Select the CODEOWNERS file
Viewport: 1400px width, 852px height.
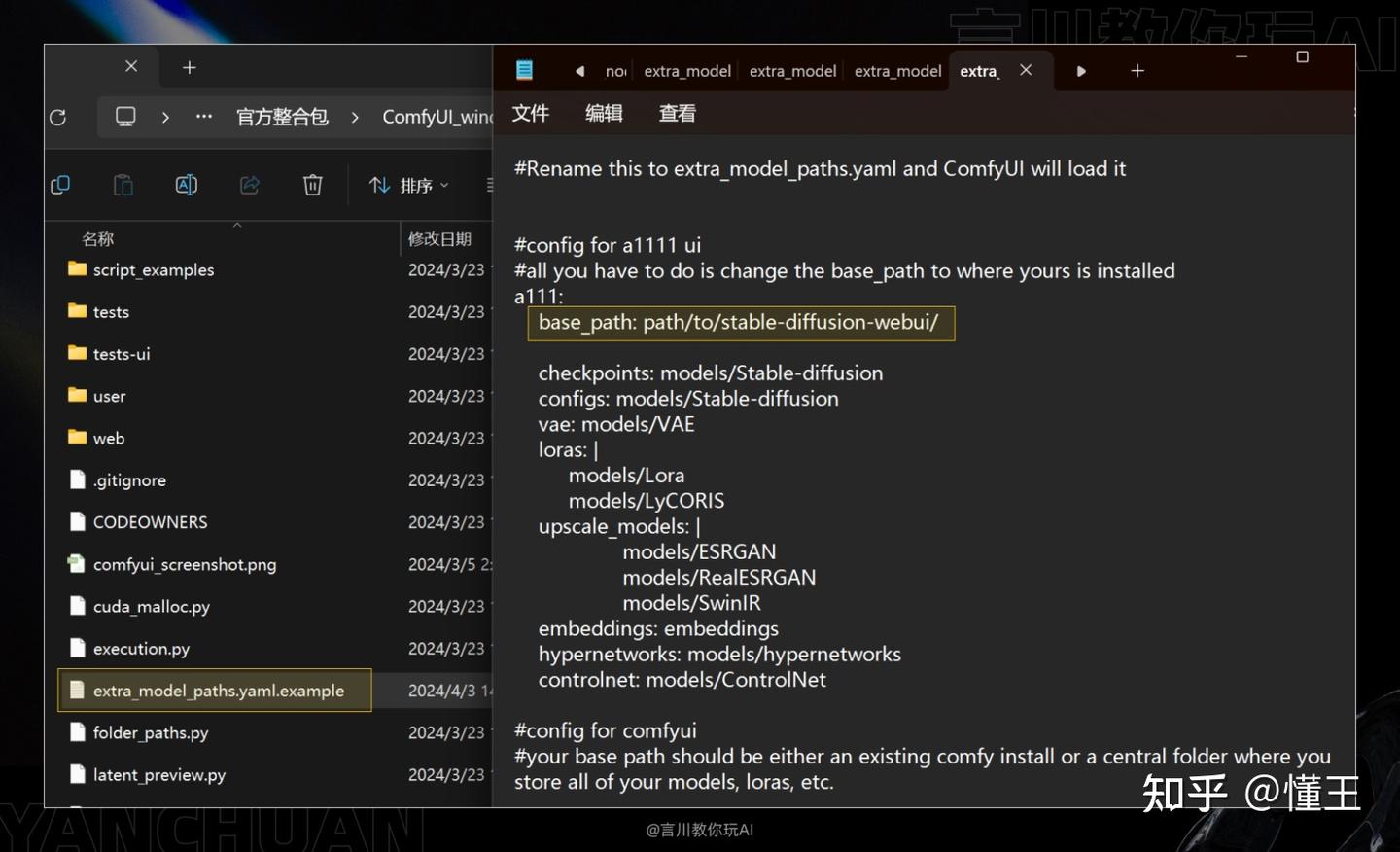(150, 522)
